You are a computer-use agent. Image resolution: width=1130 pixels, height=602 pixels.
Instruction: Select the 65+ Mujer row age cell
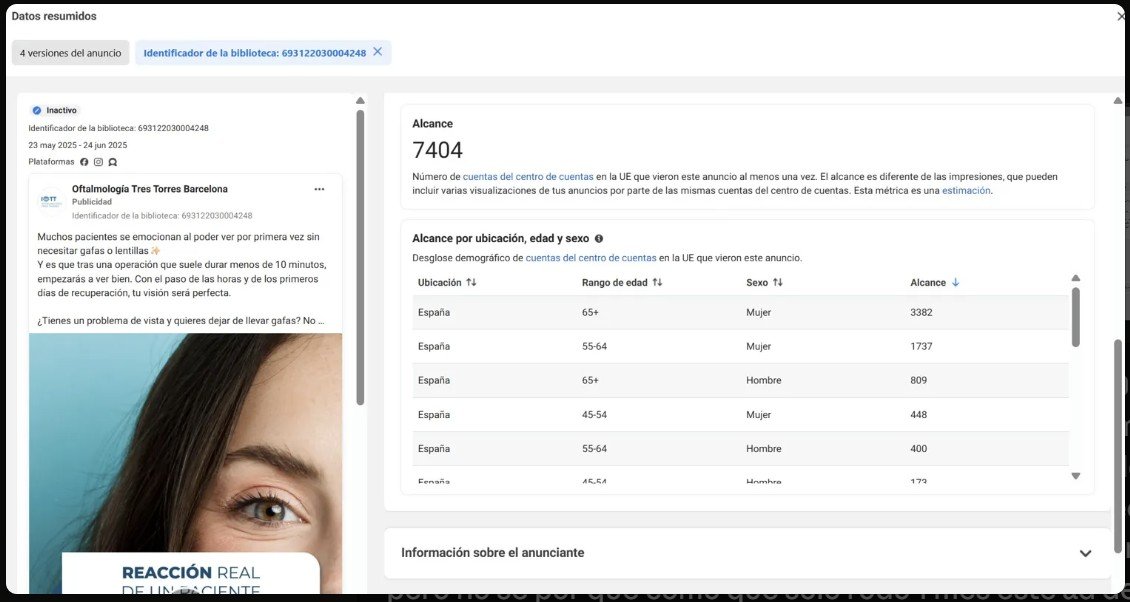click(590, 312)
